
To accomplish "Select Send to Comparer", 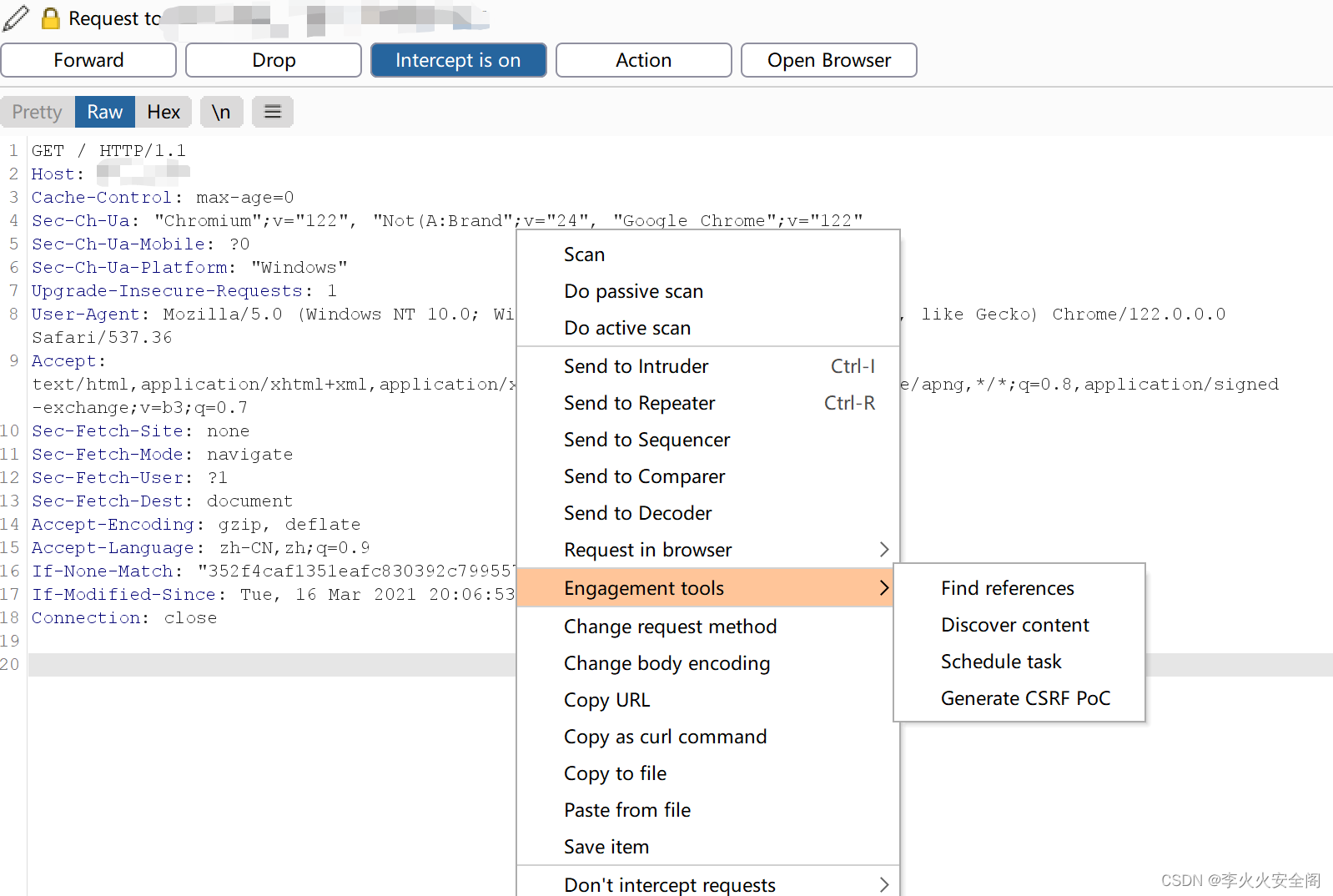I will (708, 476).
